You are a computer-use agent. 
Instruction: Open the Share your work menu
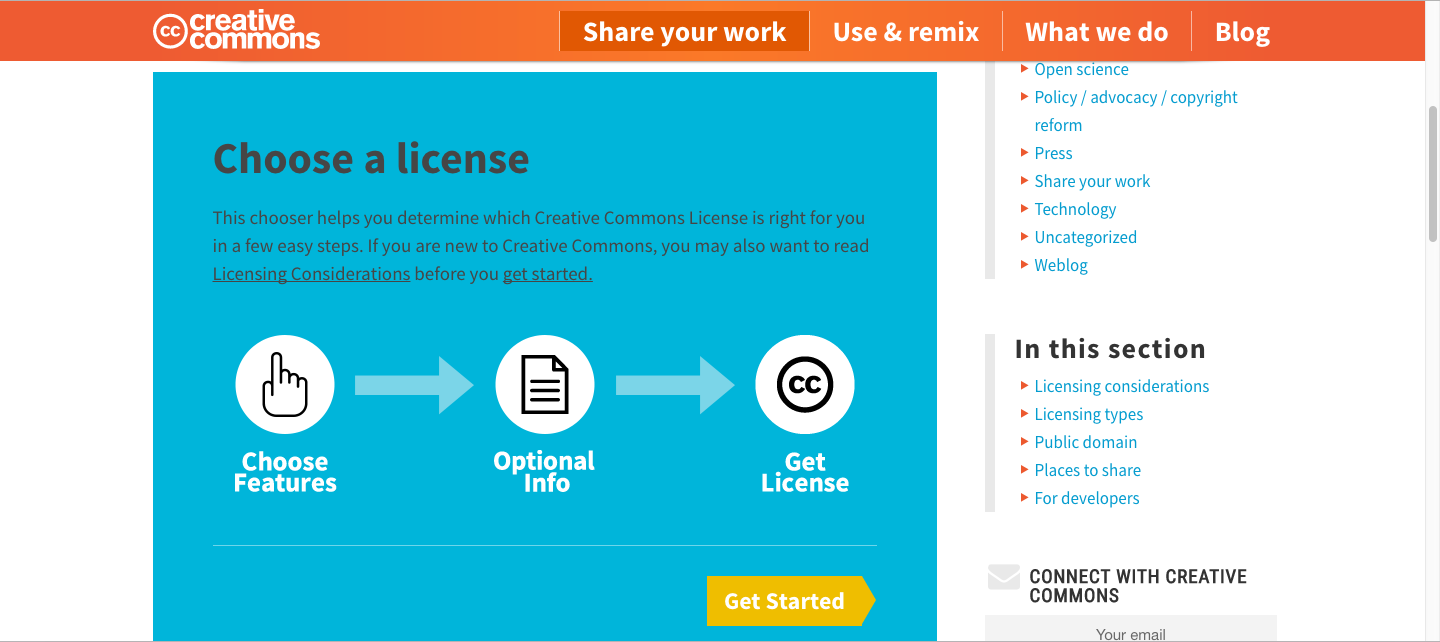(684, 32)
